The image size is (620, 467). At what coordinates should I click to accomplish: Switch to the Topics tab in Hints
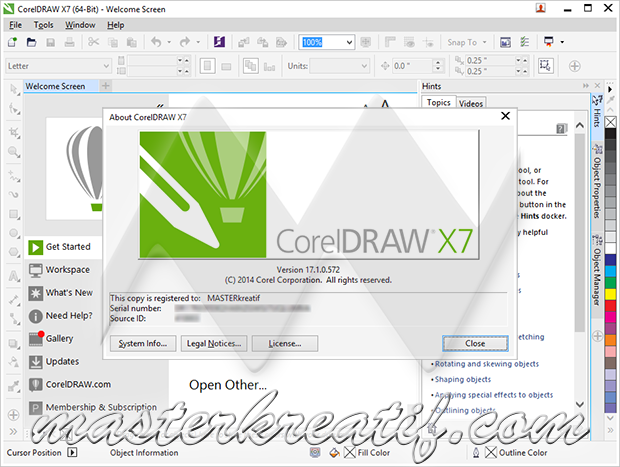coord(439,102)
